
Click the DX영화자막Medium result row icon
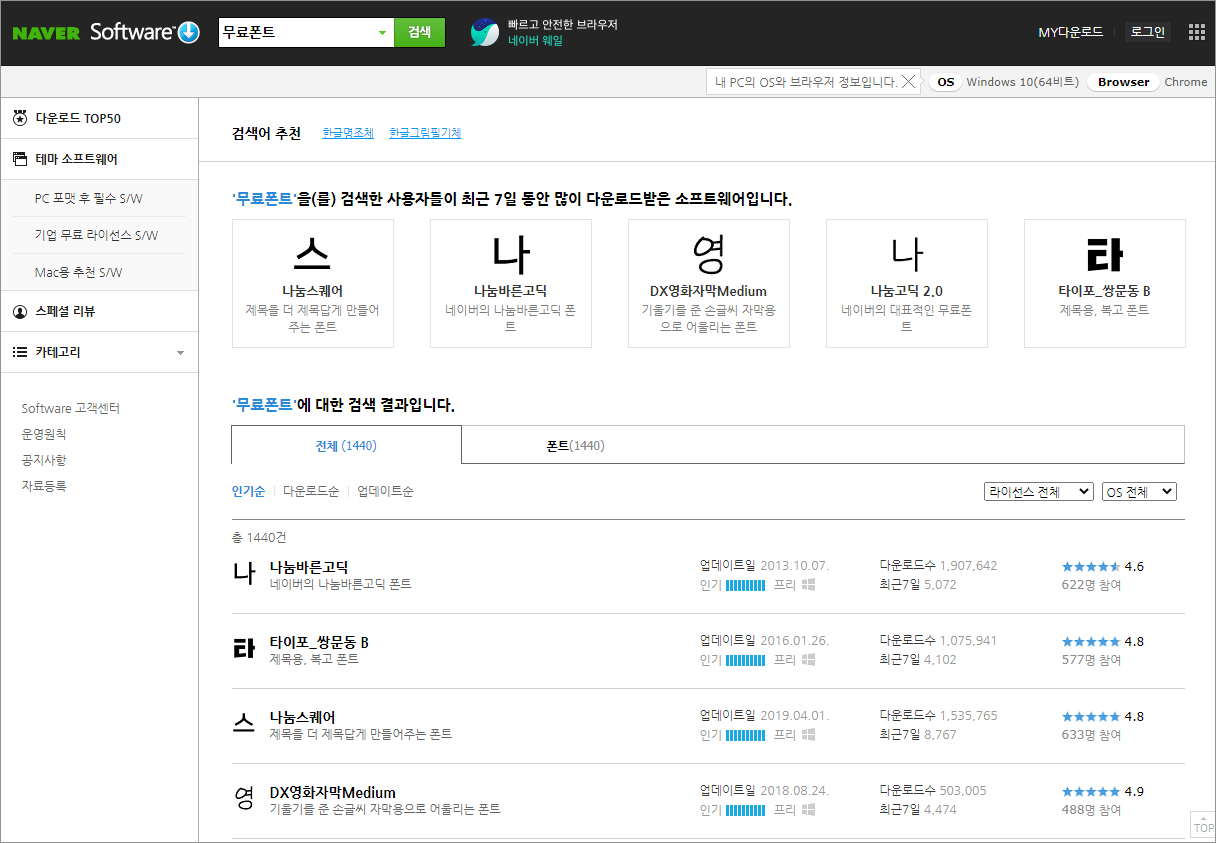click(244, 800)
